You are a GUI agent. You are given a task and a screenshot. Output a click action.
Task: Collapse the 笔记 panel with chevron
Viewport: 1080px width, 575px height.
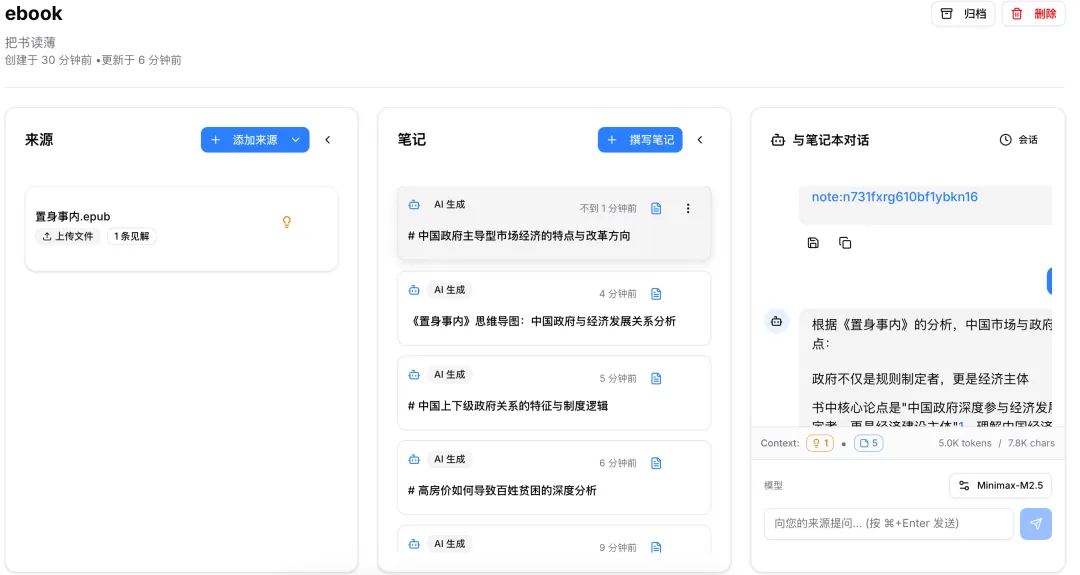[x=700, y=140]
